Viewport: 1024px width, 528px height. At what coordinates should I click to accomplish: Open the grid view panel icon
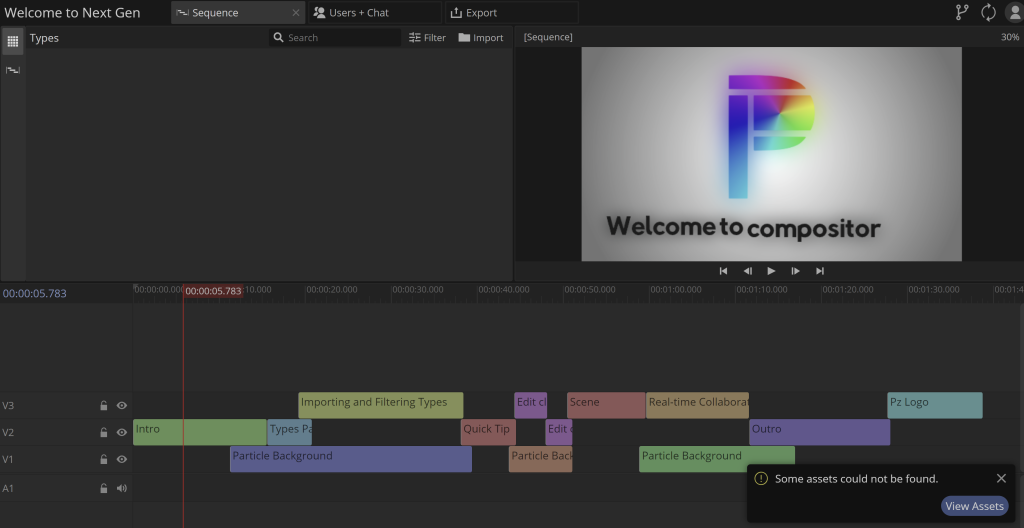click(13, 41)
